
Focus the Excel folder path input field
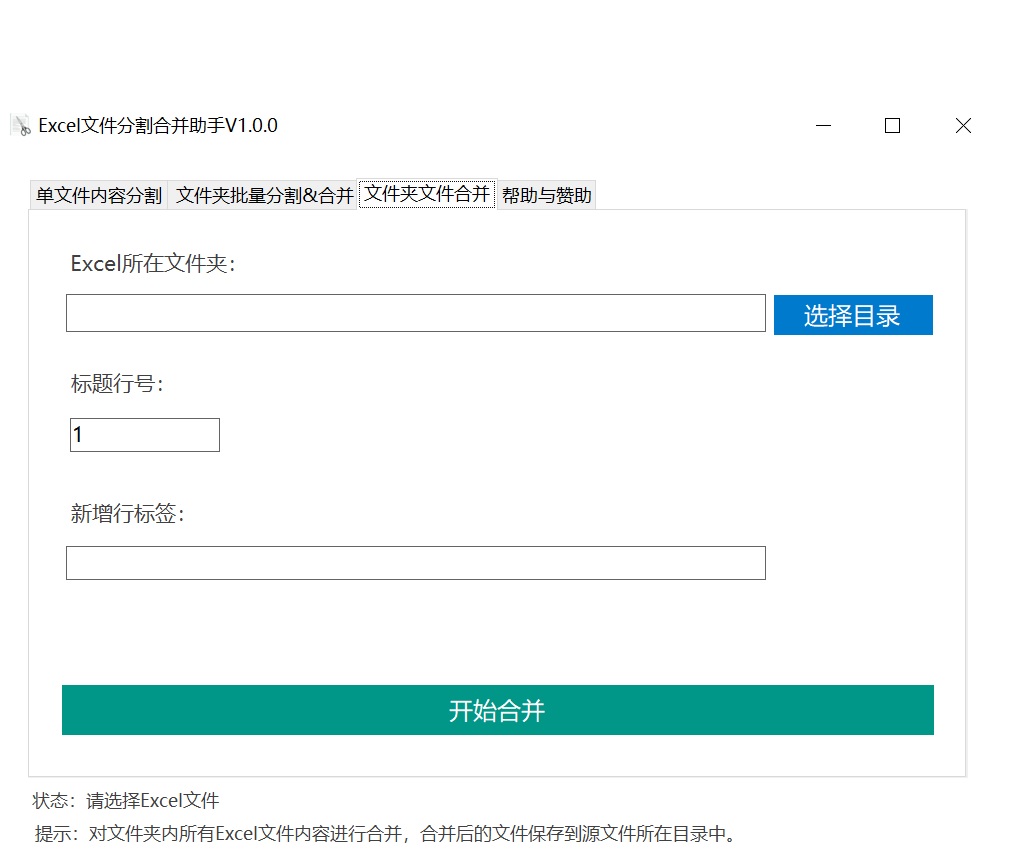tap(415, 313)
